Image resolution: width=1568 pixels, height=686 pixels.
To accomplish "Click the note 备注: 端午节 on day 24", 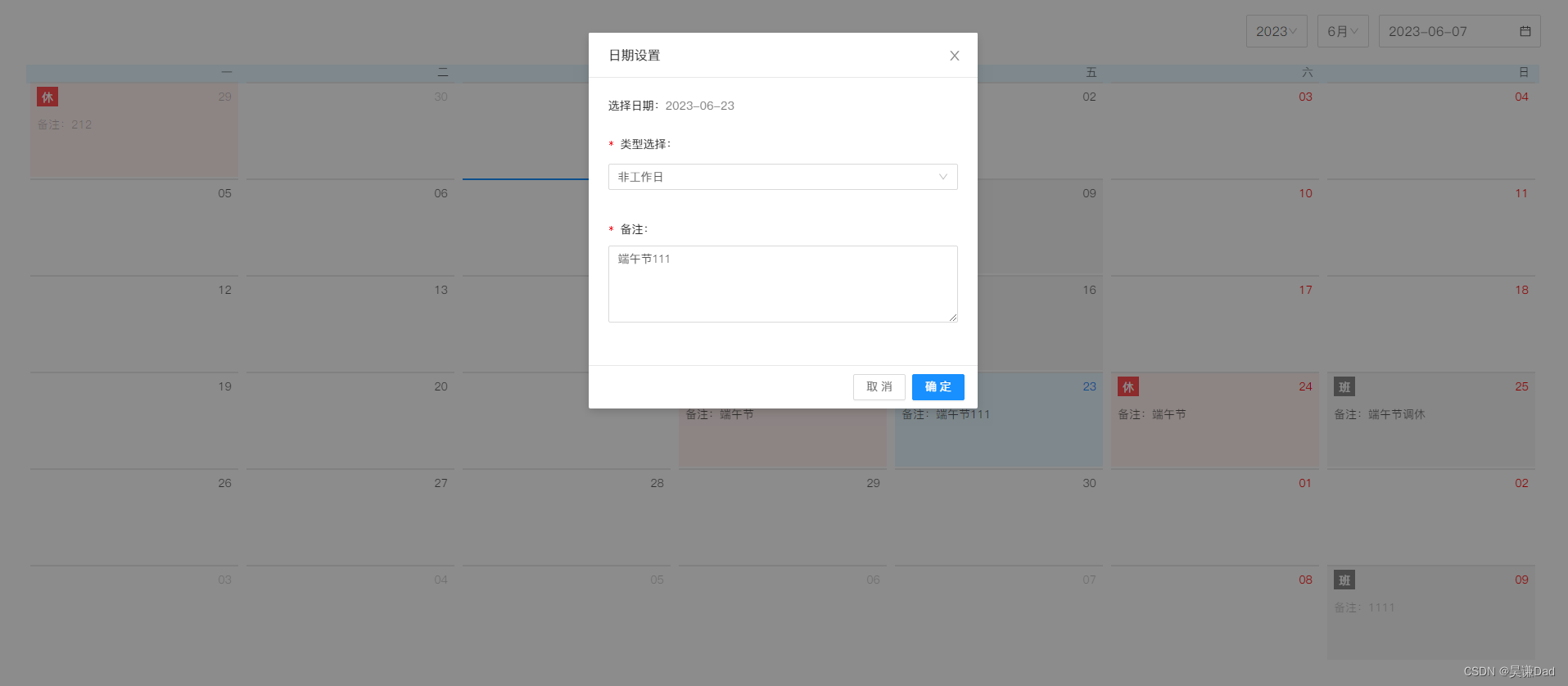I will (1152, 414).
